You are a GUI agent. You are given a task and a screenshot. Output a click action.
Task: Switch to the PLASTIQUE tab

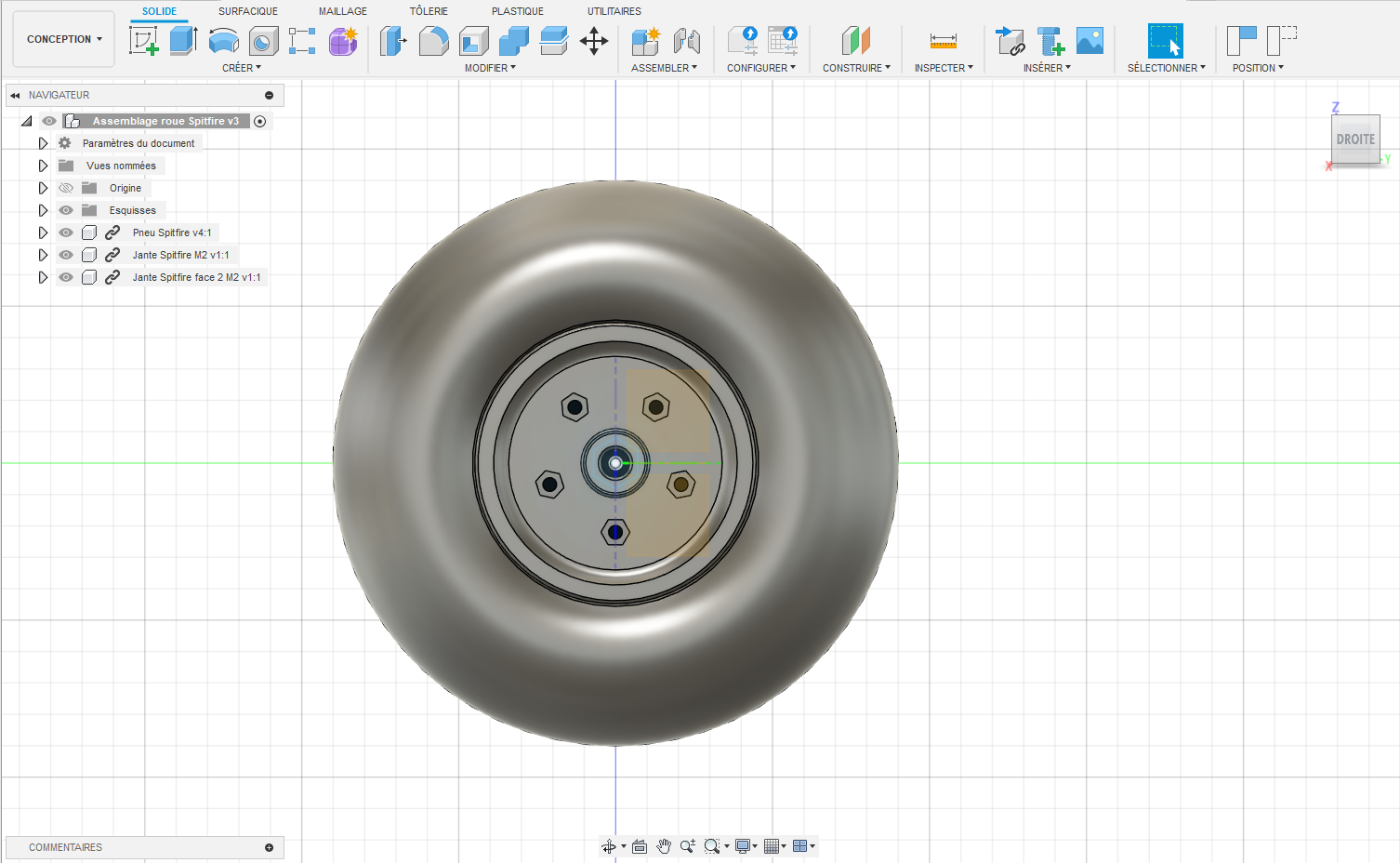point(518,11)
